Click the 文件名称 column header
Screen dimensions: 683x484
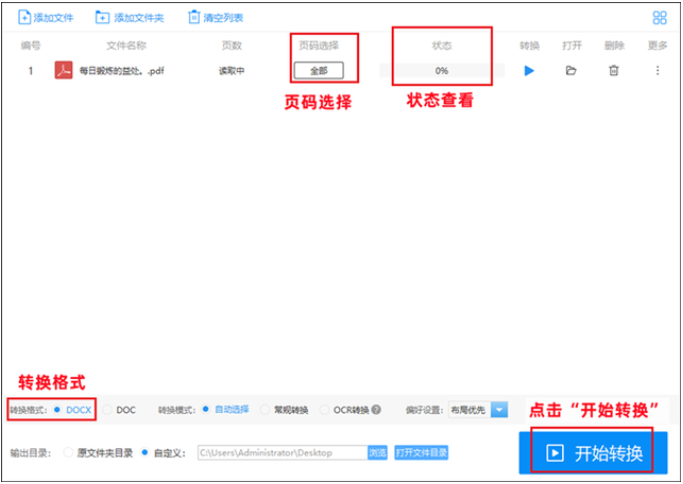coord(126,45)
